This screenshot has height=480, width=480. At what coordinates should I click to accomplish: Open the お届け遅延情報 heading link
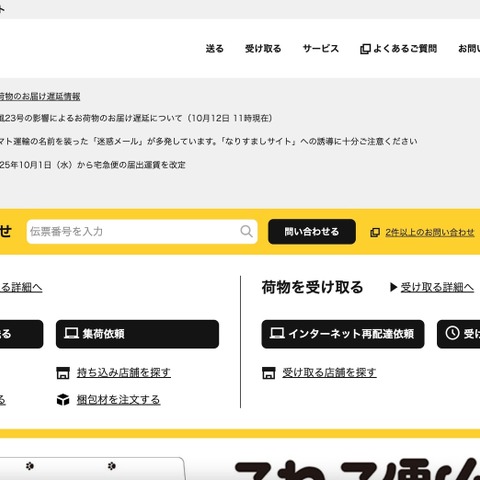(39, 97)
